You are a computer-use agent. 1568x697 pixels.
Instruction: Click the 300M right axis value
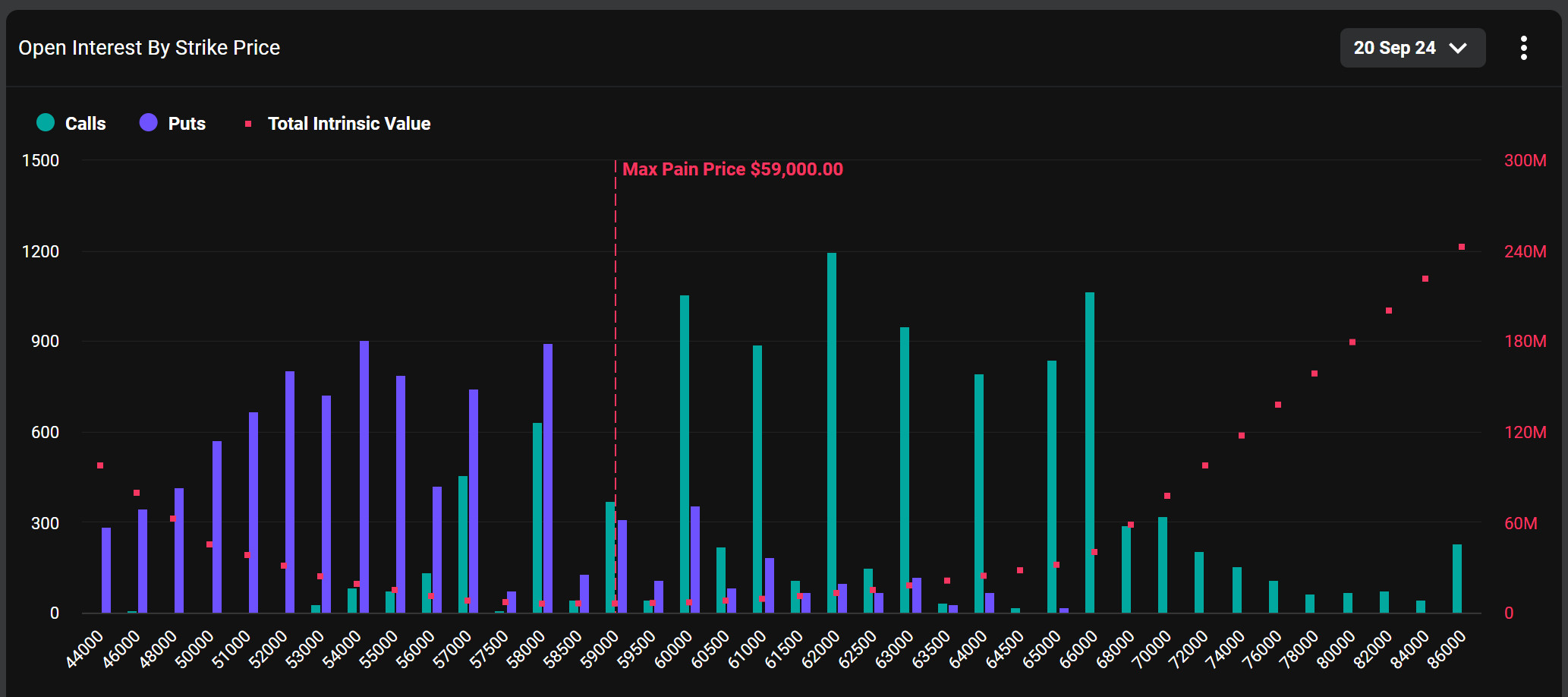(1525, 160)
